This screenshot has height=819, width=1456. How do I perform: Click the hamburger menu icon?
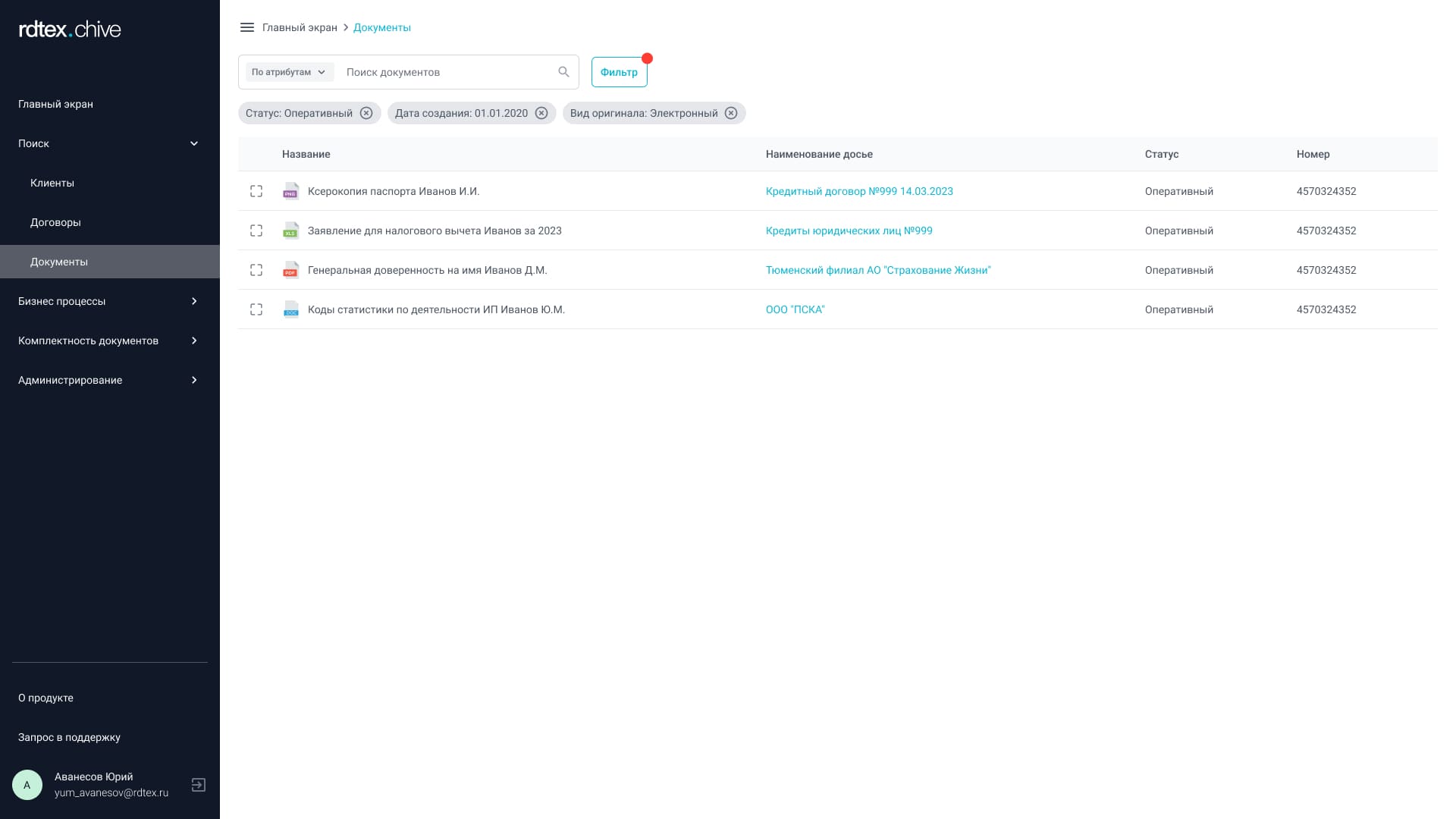click(x=246, y=27)
